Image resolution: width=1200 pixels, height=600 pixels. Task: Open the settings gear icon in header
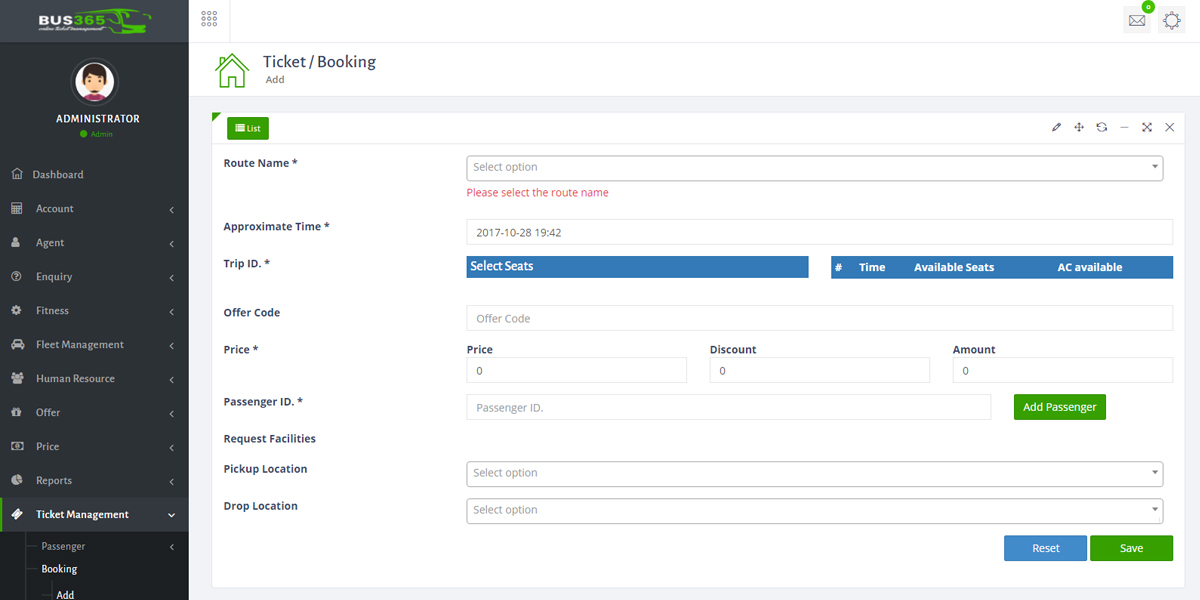point(1171,20)
